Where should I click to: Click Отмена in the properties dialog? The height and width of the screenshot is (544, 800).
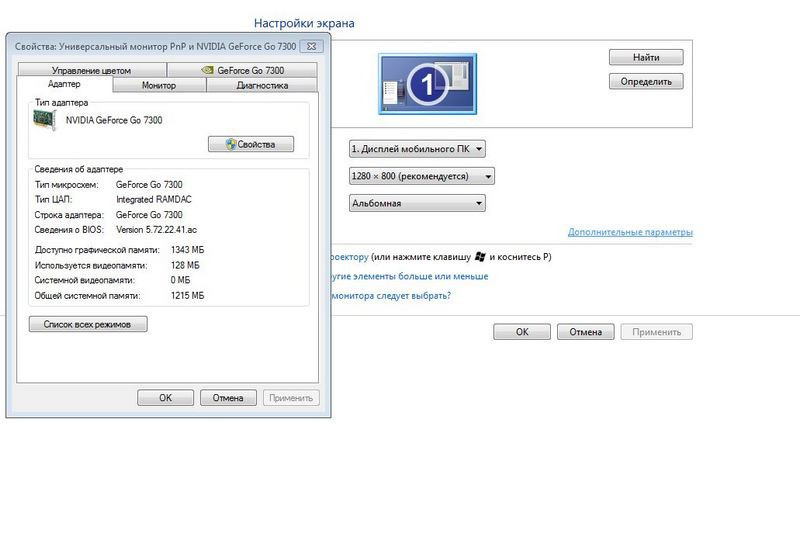click(x=228, y=398)
